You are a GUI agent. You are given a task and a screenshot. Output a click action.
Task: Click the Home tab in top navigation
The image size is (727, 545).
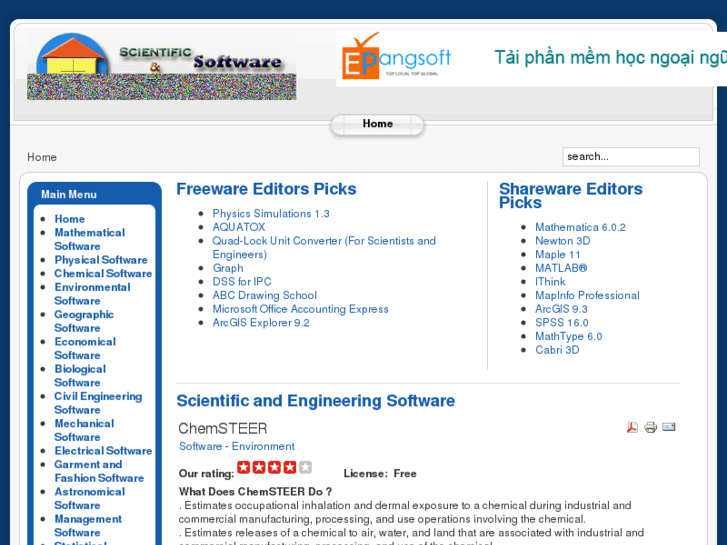[377, 124]
